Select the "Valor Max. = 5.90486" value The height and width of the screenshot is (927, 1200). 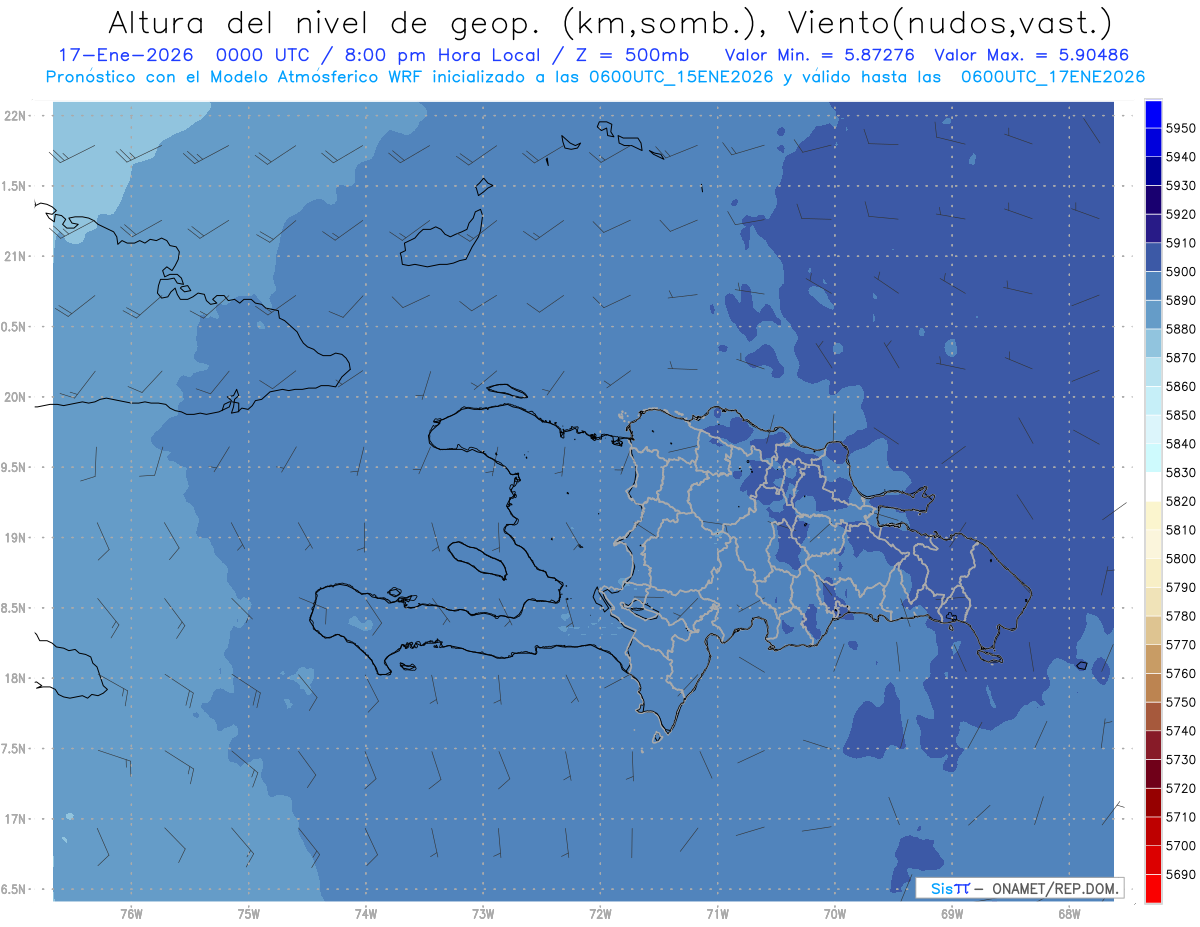[1031, 55]
